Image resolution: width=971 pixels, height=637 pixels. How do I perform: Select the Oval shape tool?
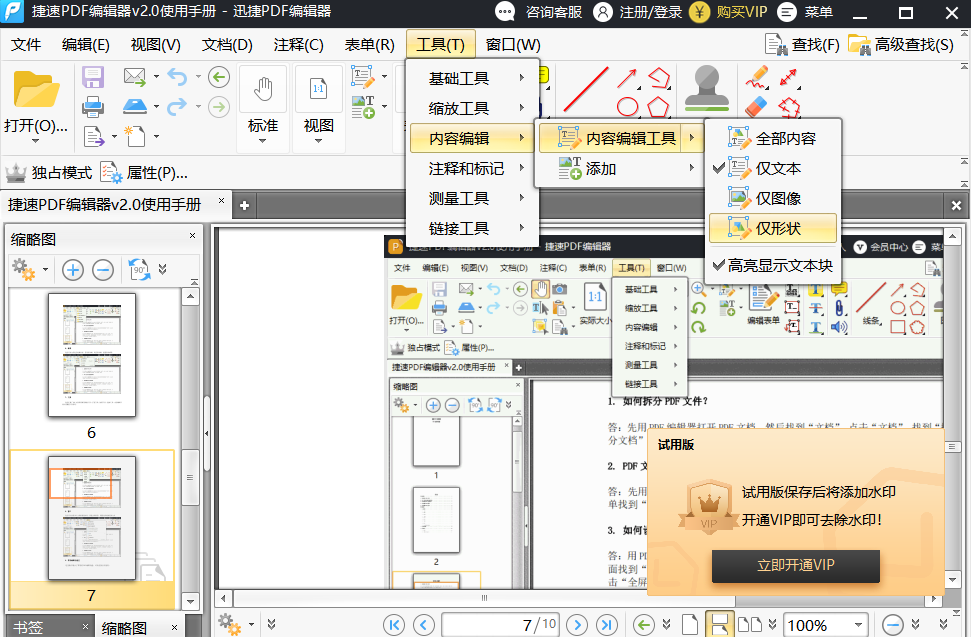(627, 107)
